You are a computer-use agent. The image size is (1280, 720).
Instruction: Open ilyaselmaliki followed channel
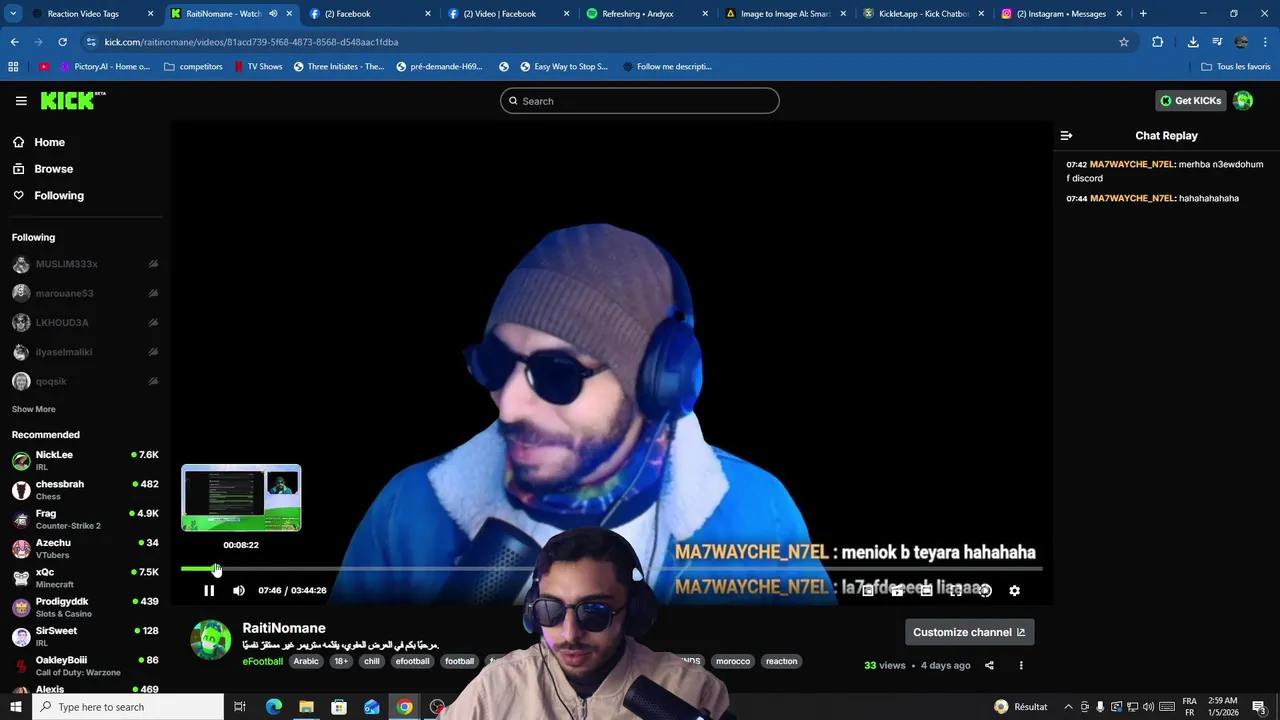coord(85,352)
